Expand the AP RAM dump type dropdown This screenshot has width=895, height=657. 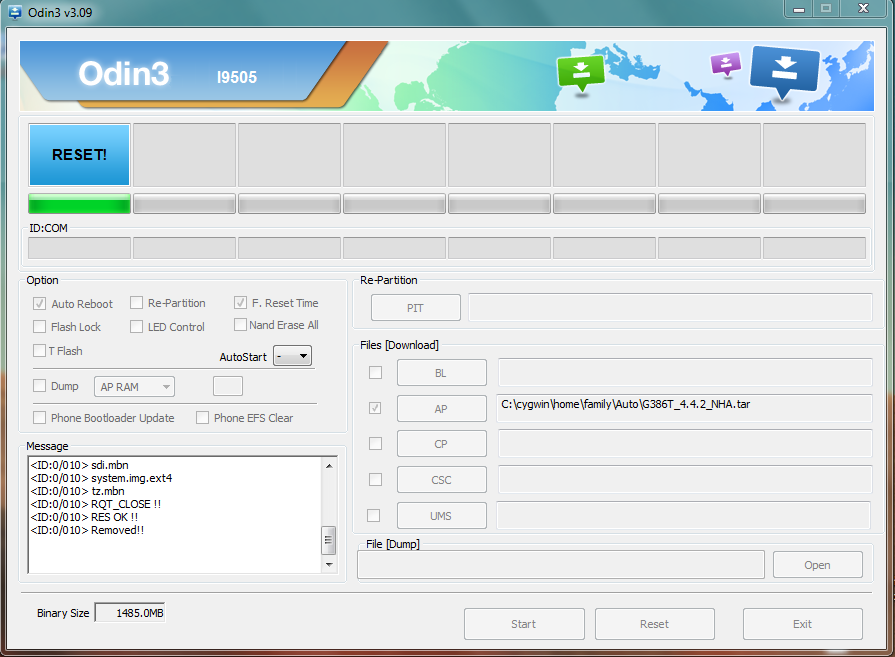point(135,386)
